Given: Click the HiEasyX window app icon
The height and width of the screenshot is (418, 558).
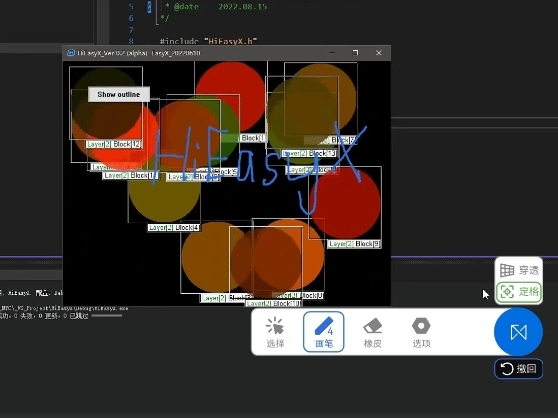Looking at the screenshot, I should (71, 53).
